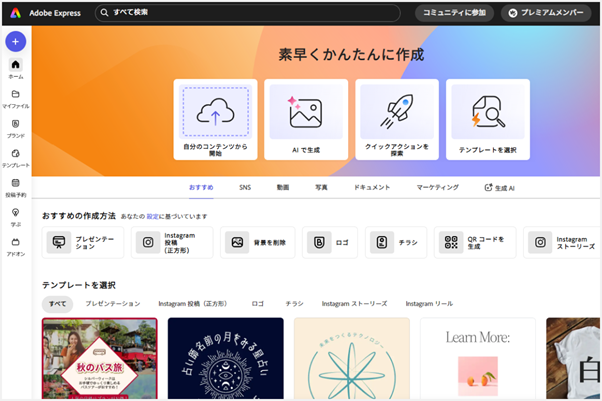The width and height of the screenshot is (602, 401).
Task: Select Instagram 投稿 (正方形) quick create icon
Action: (x=148, y=242)
